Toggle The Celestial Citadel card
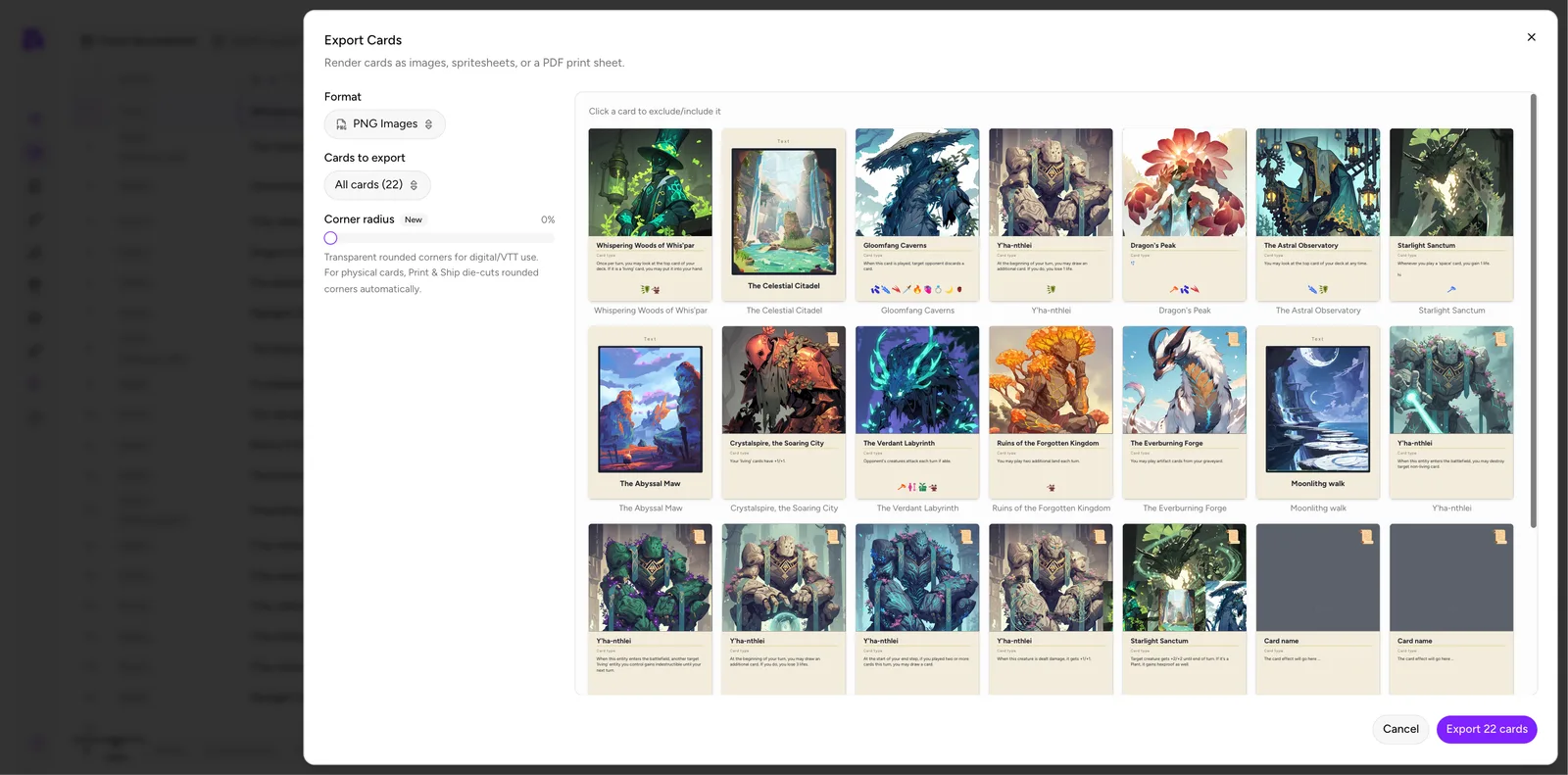 pos(784,215)
